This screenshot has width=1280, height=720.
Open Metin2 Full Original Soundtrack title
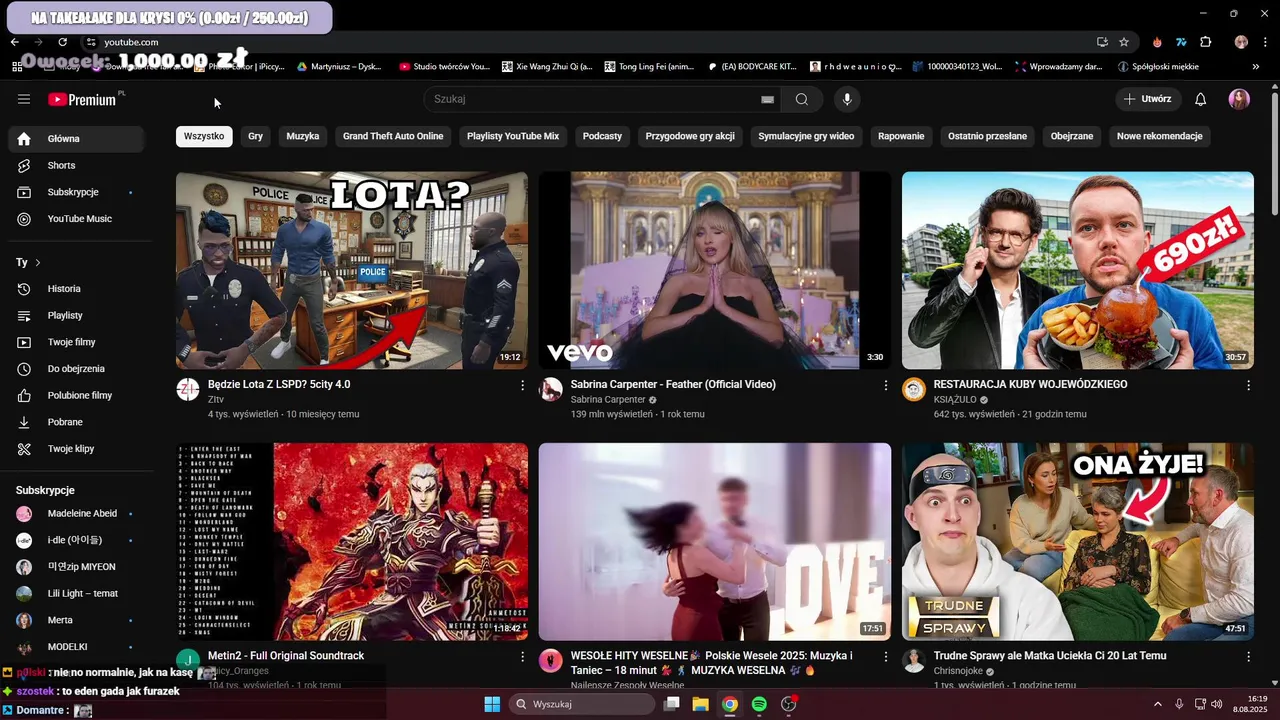pyautogui.click(x=286, y=656)
